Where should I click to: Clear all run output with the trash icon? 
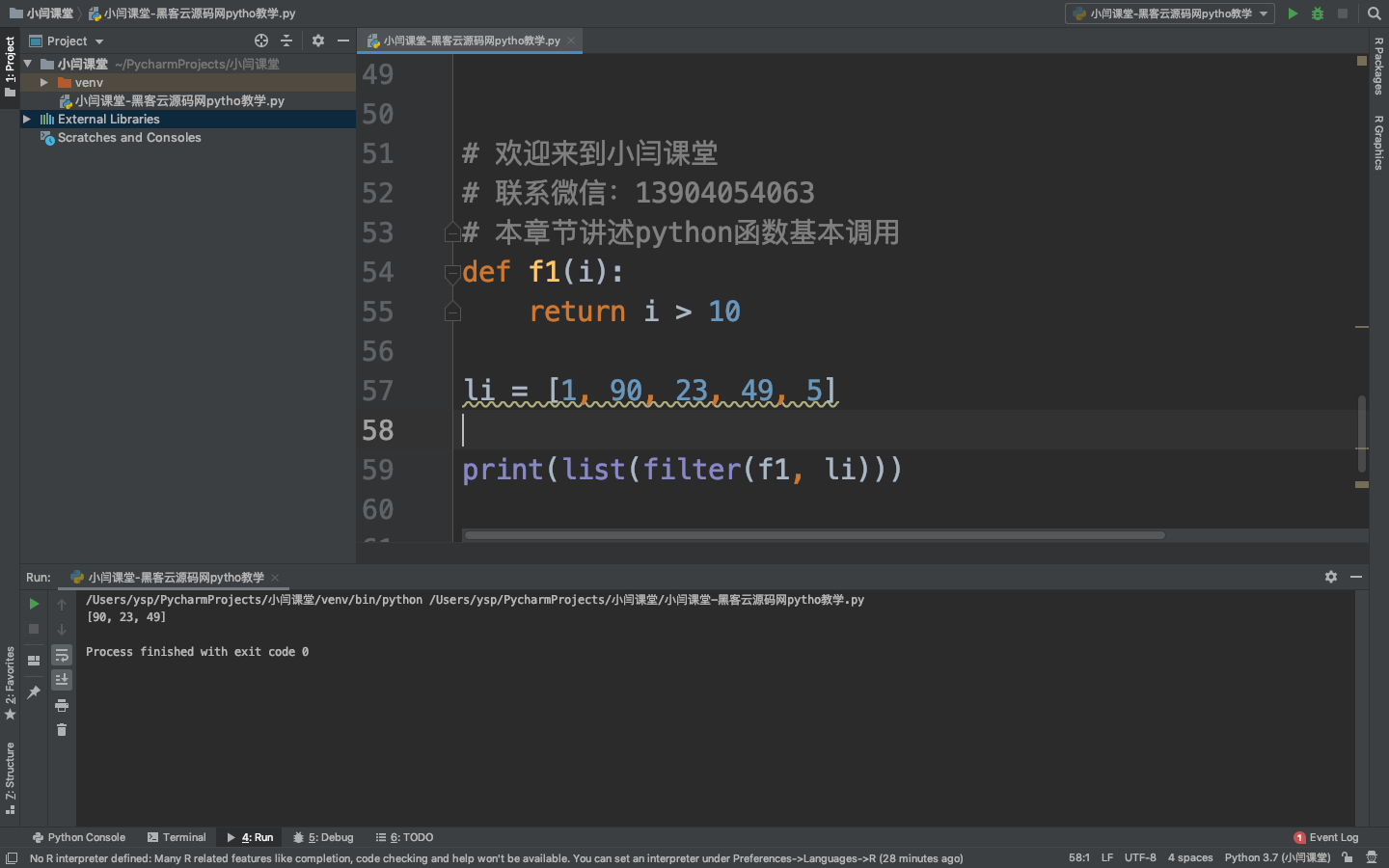coord(62,730)
